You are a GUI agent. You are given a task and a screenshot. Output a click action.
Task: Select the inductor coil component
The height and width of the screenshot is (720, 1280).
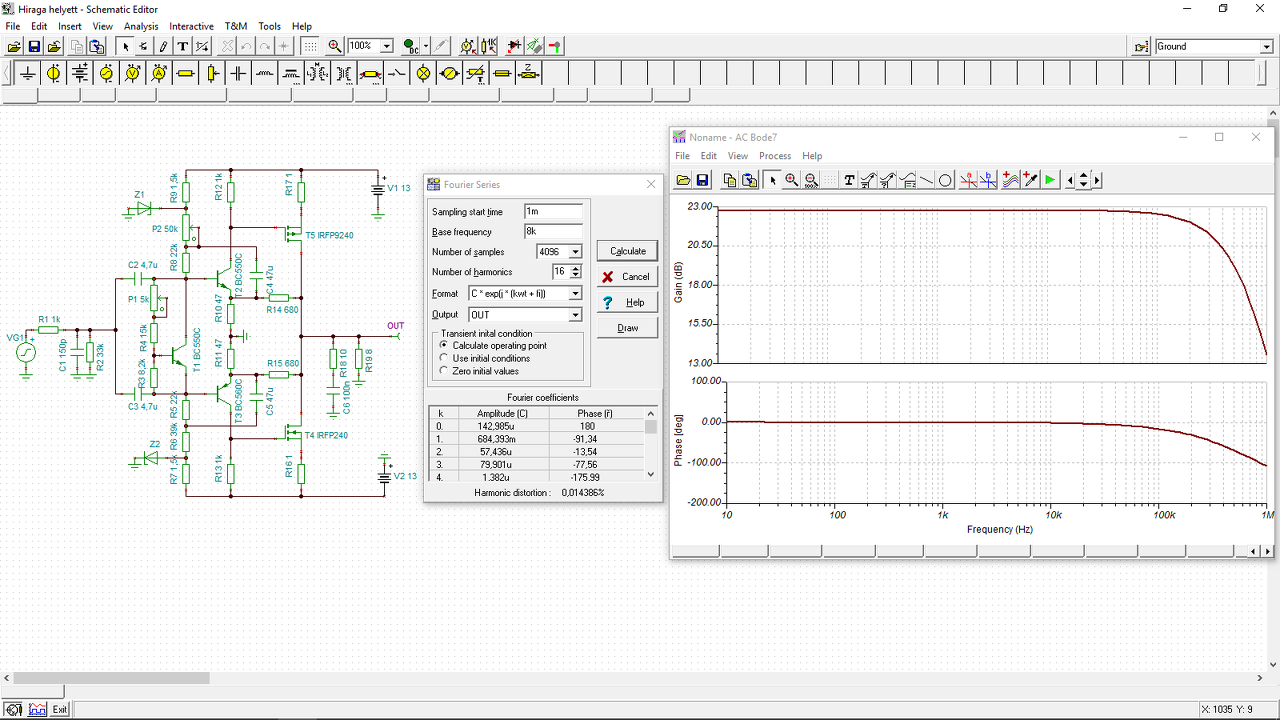click(x=264, y=73)
